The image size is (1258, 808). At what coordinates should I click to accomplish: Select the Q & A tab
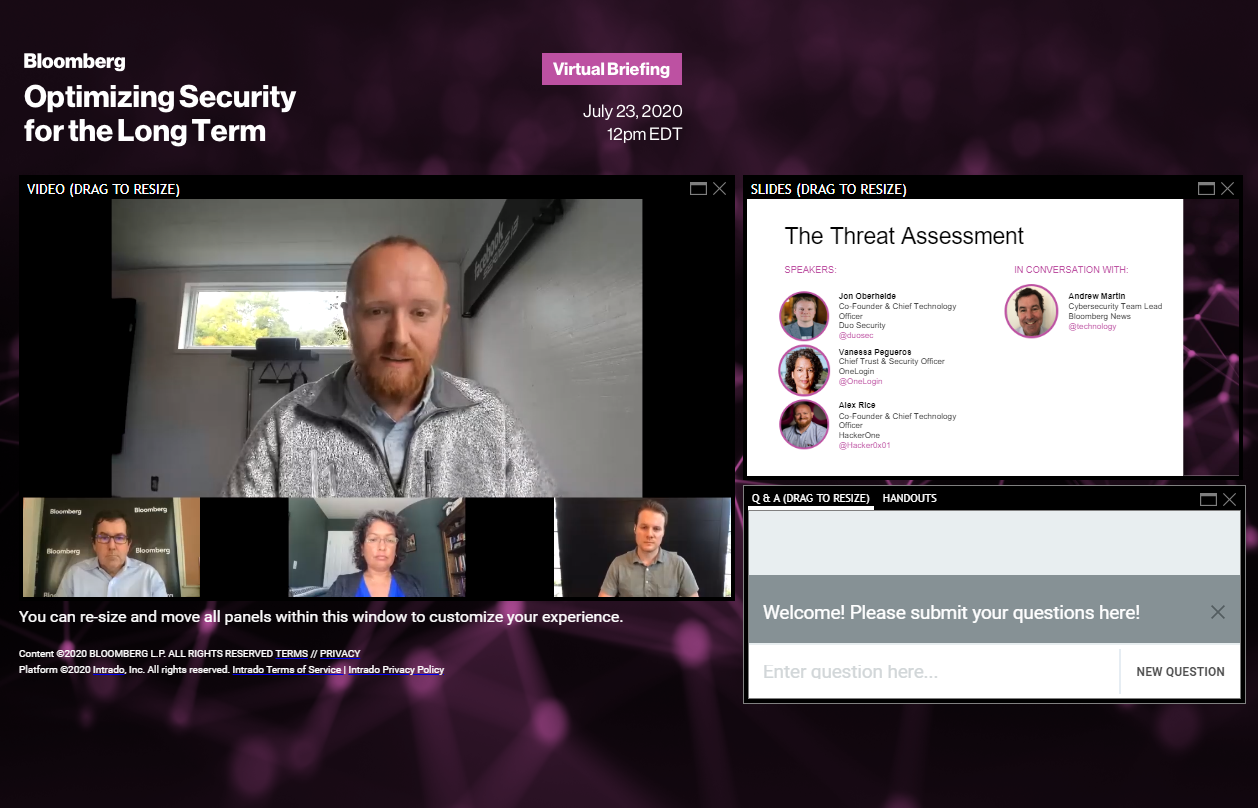pyautogui.click(x=810, y=498)
